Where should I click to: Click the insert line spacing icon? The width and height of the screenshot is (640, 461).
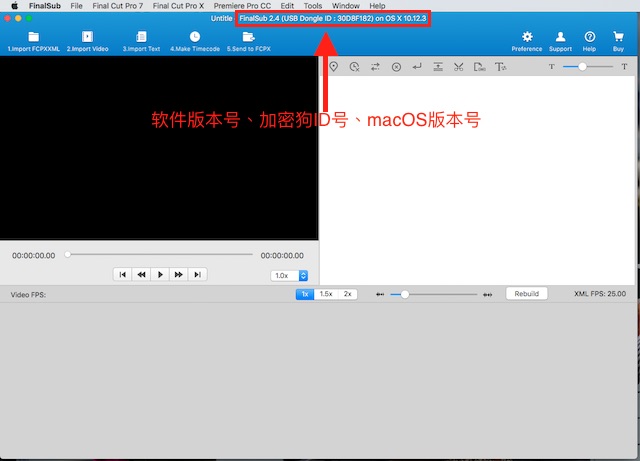(438, 67)
